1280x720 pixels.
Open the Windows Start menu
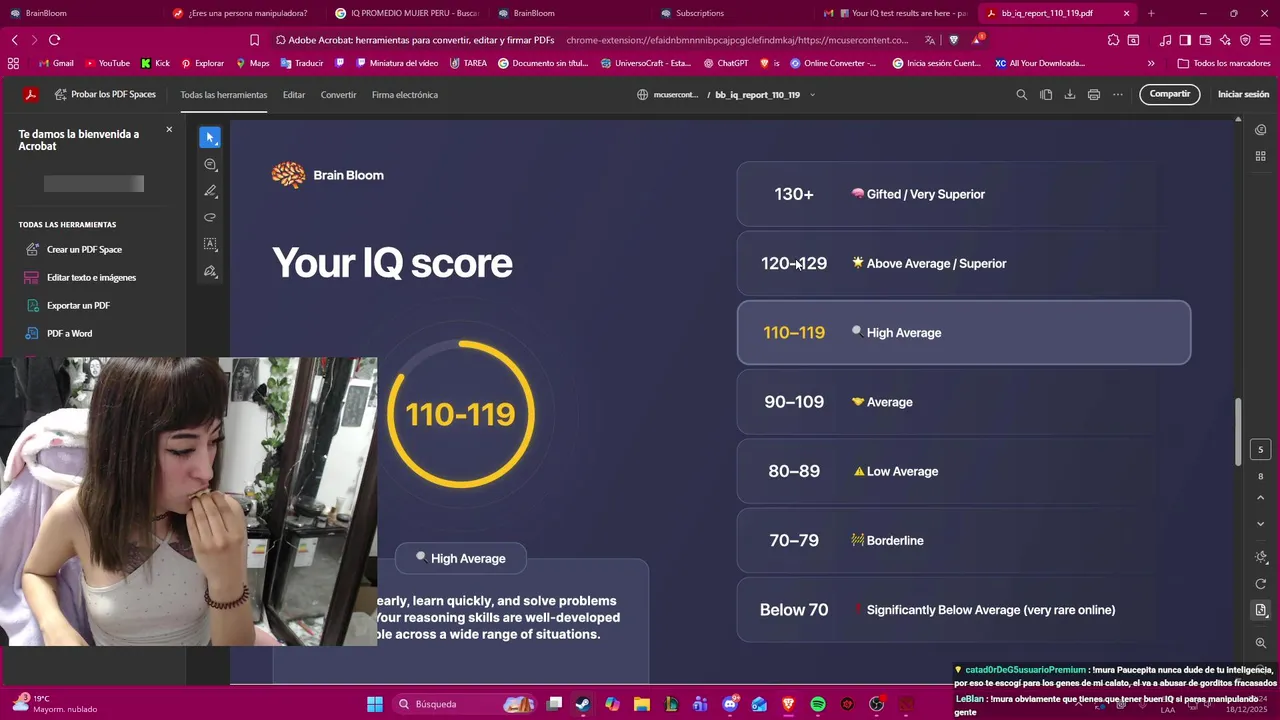point(375,704)
